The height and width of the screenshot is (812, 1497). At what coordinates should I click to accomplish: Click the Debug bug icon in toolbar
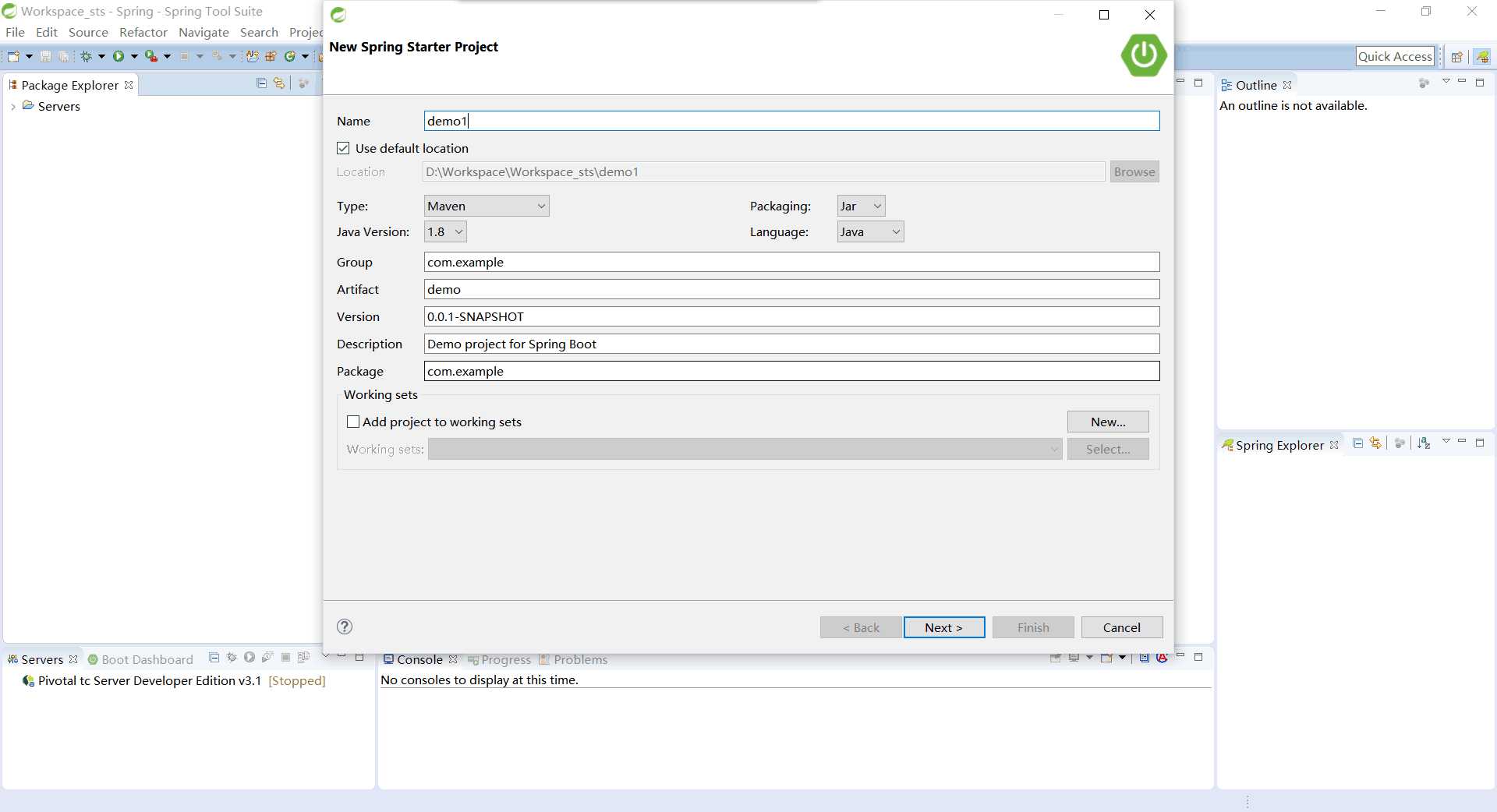86,56
